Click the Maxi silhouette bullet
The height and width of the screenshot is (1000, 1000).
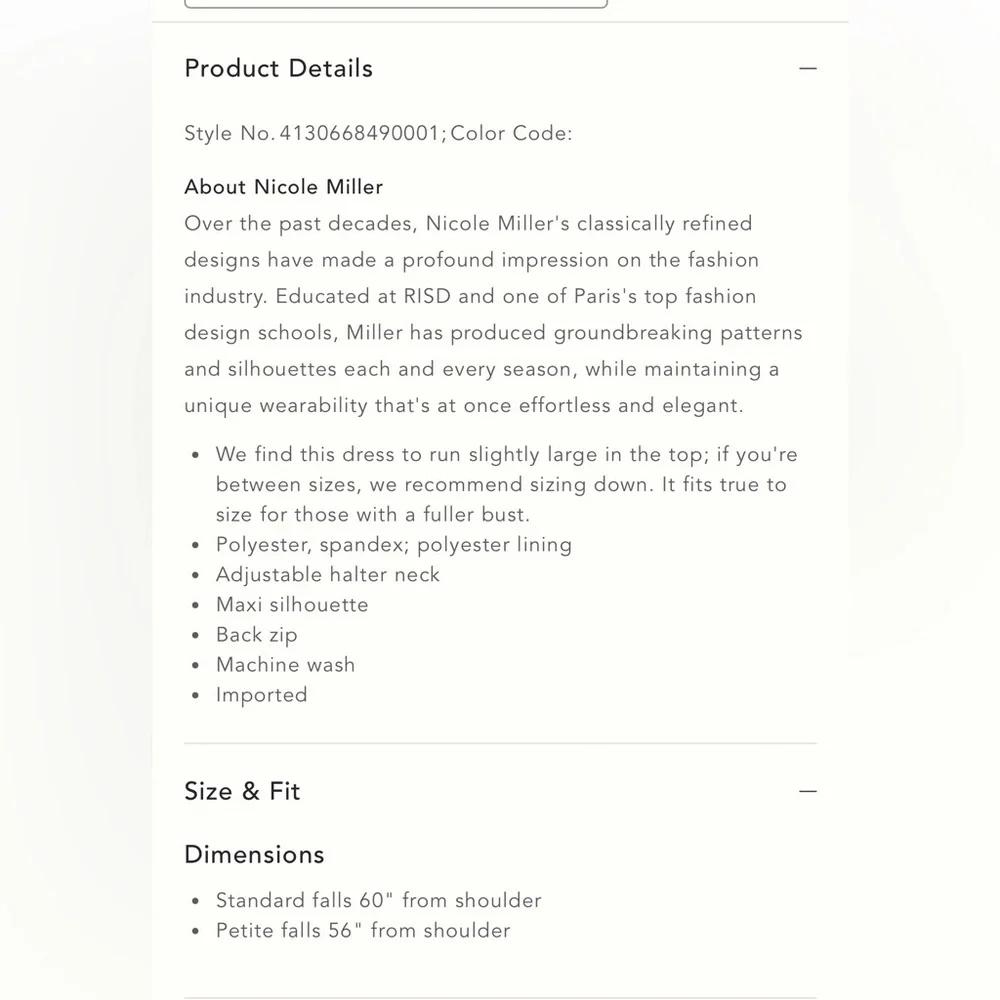[x=292, y=605]
